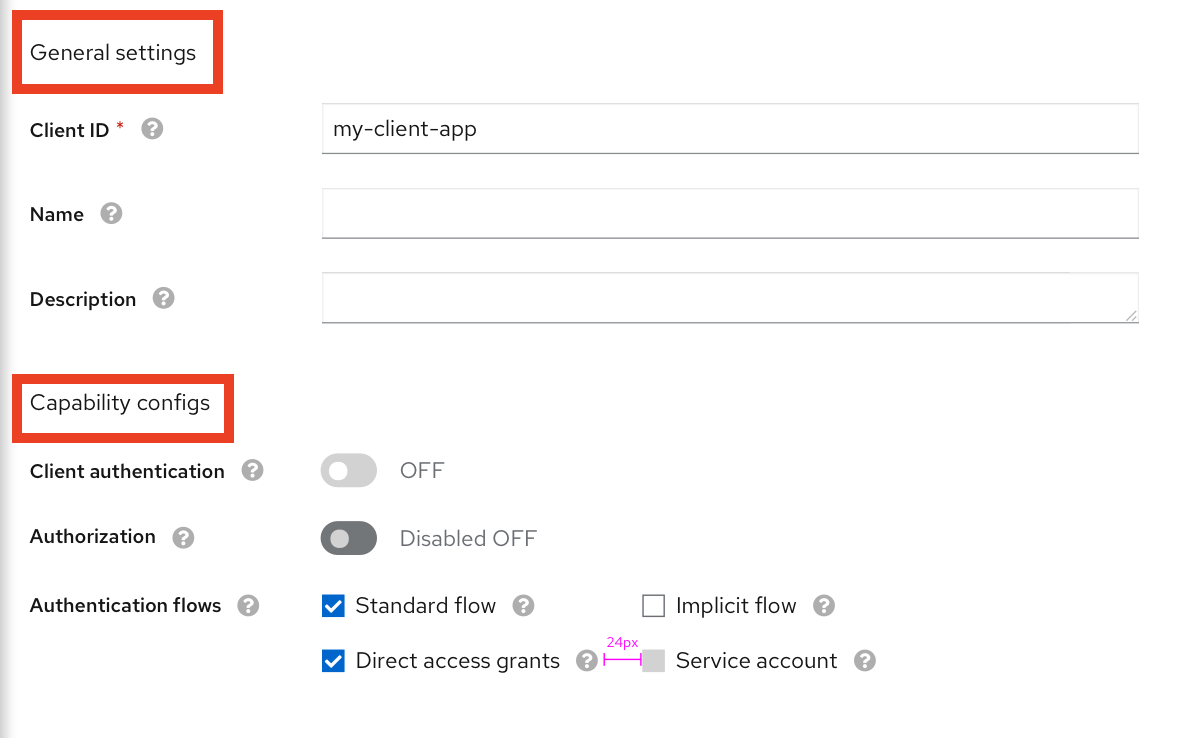Enable the Client authentication toggle
This screenshot has height=738, width=1180.
coord(348,470)
